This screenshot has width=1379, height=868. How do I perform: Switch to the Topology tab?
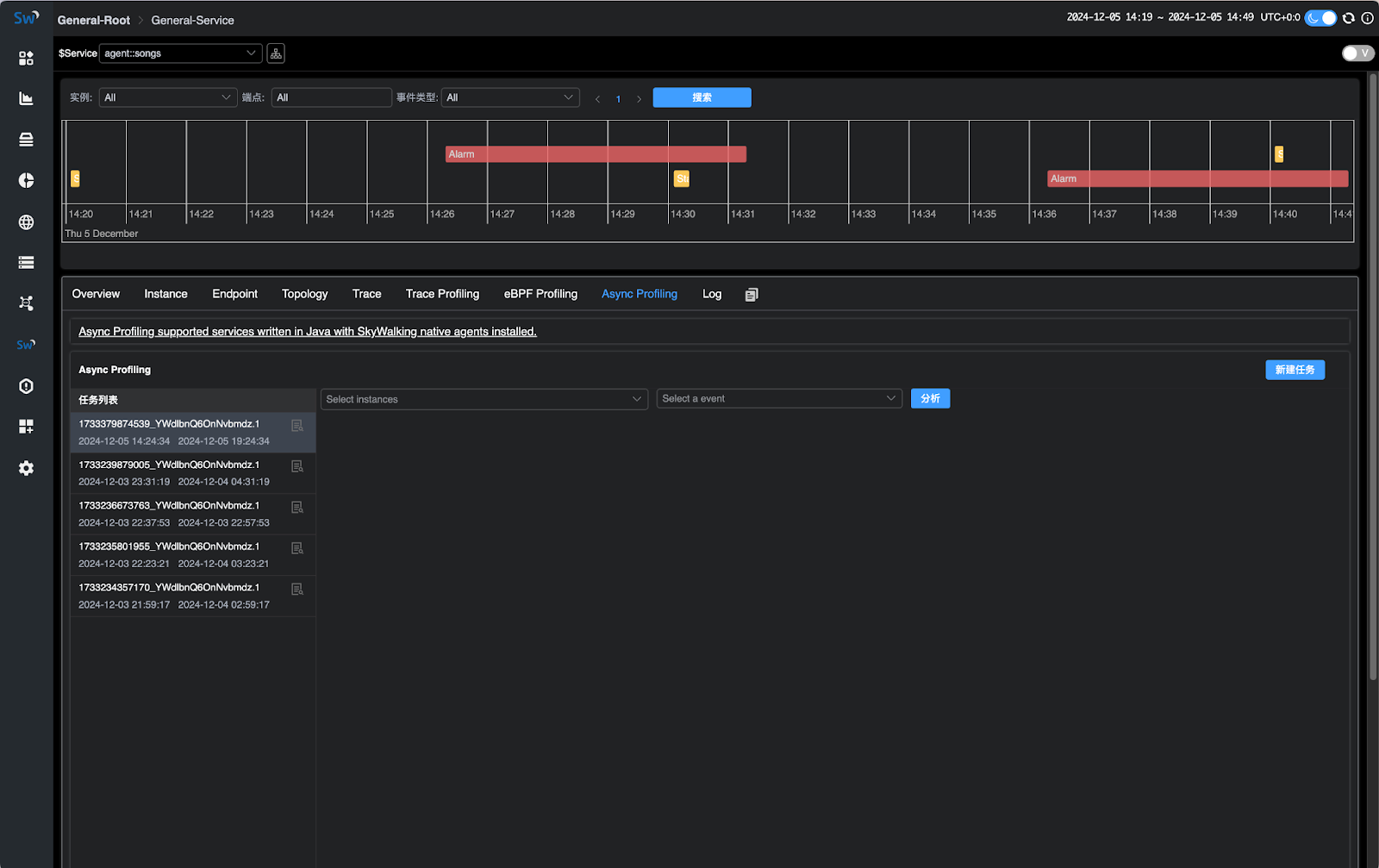click(x=304, y=294)
